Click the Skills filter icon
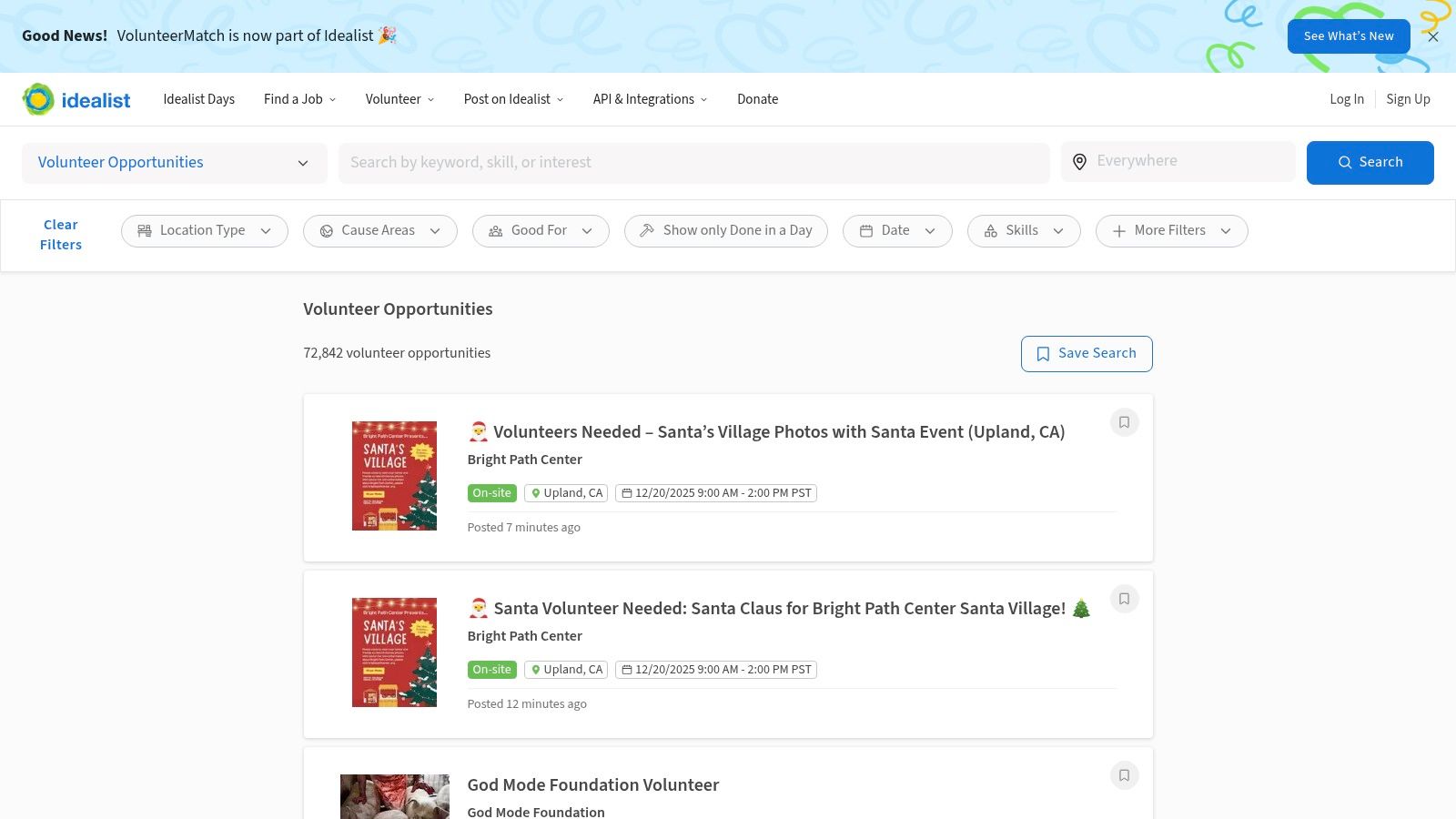Image resolution: width=1456 pixels, height=819 pixels. [991, 231]
